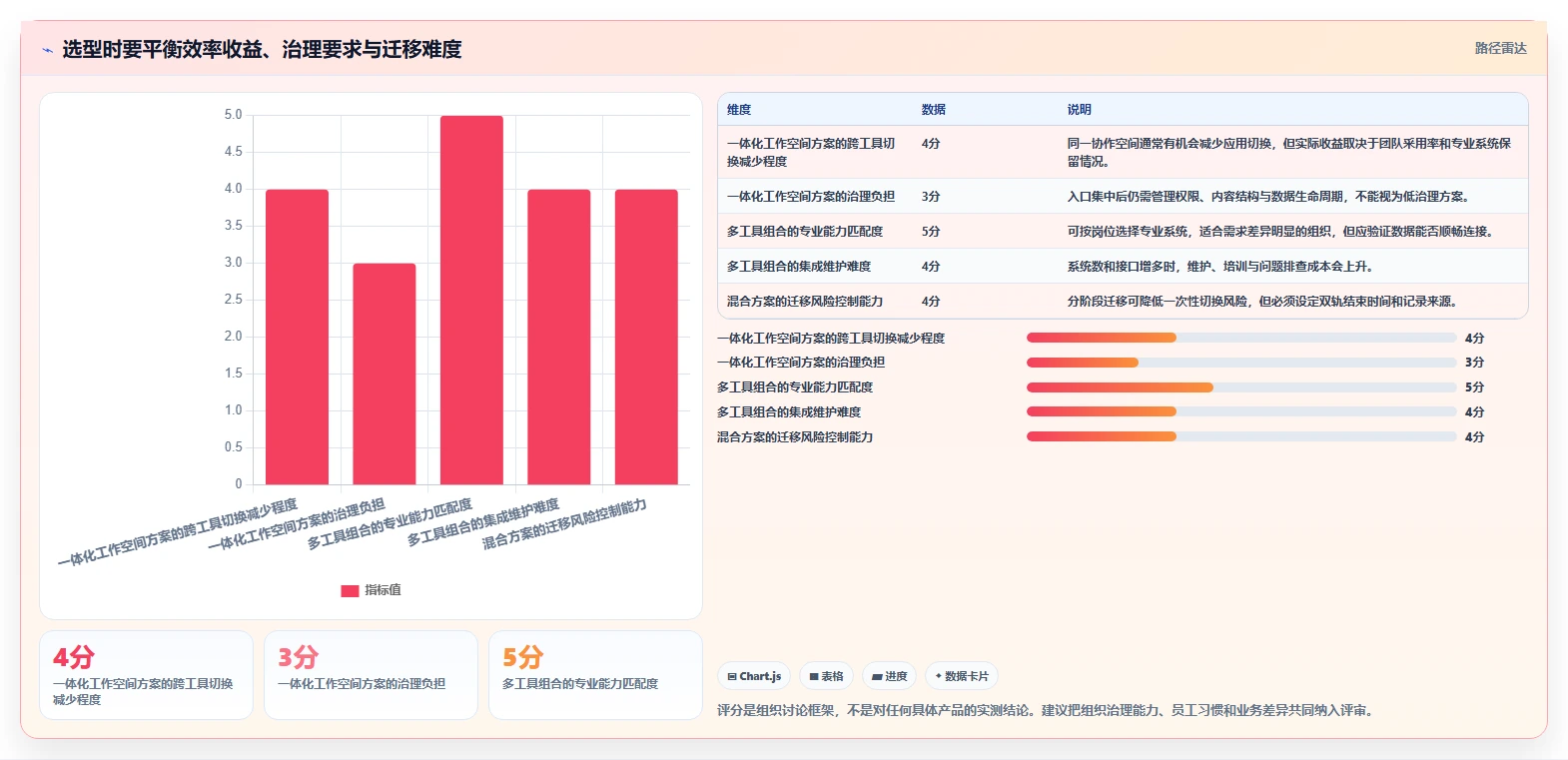
Task: Click description starting 分阶段迁移可降低
Action: point(1262,302)
